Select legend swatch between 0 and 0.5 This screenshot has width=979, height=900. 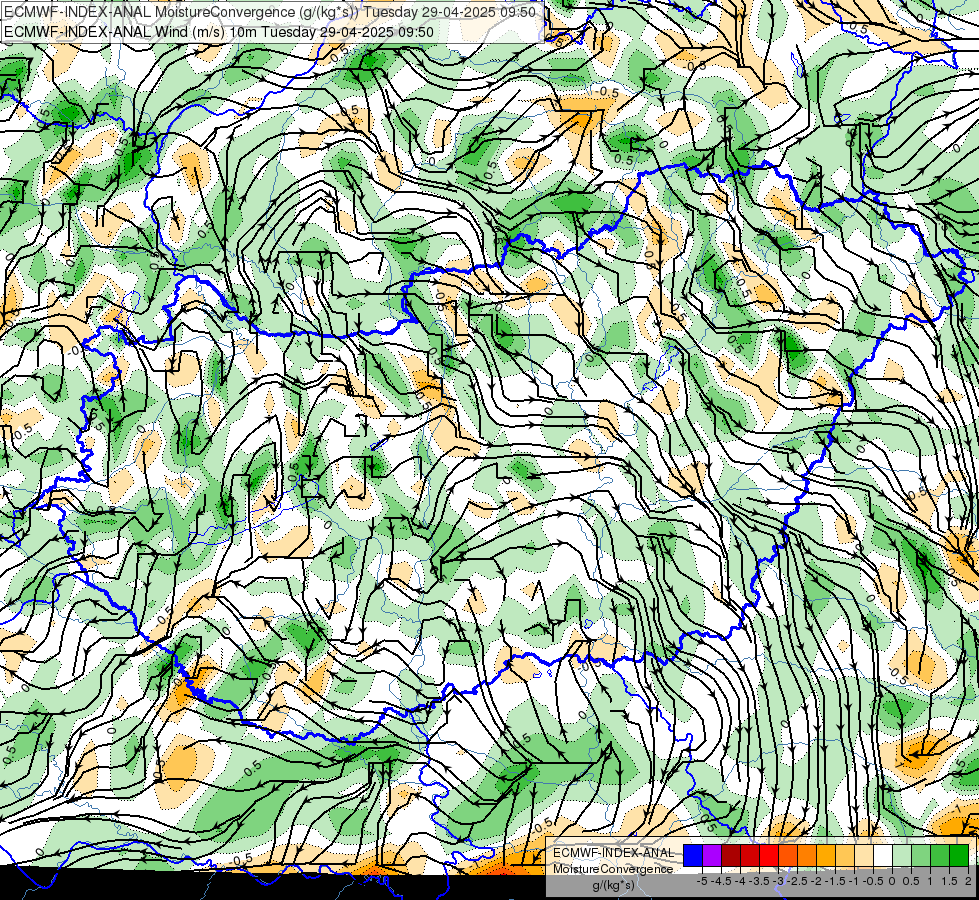(x=902, y=856)
